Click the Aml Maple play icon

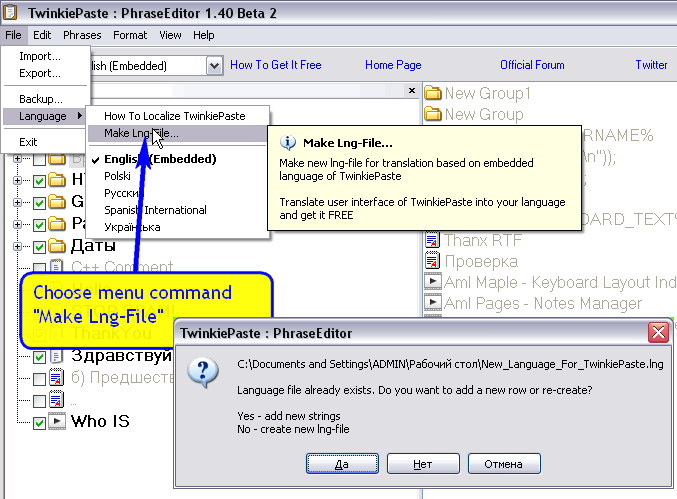[x=433, y=281]
